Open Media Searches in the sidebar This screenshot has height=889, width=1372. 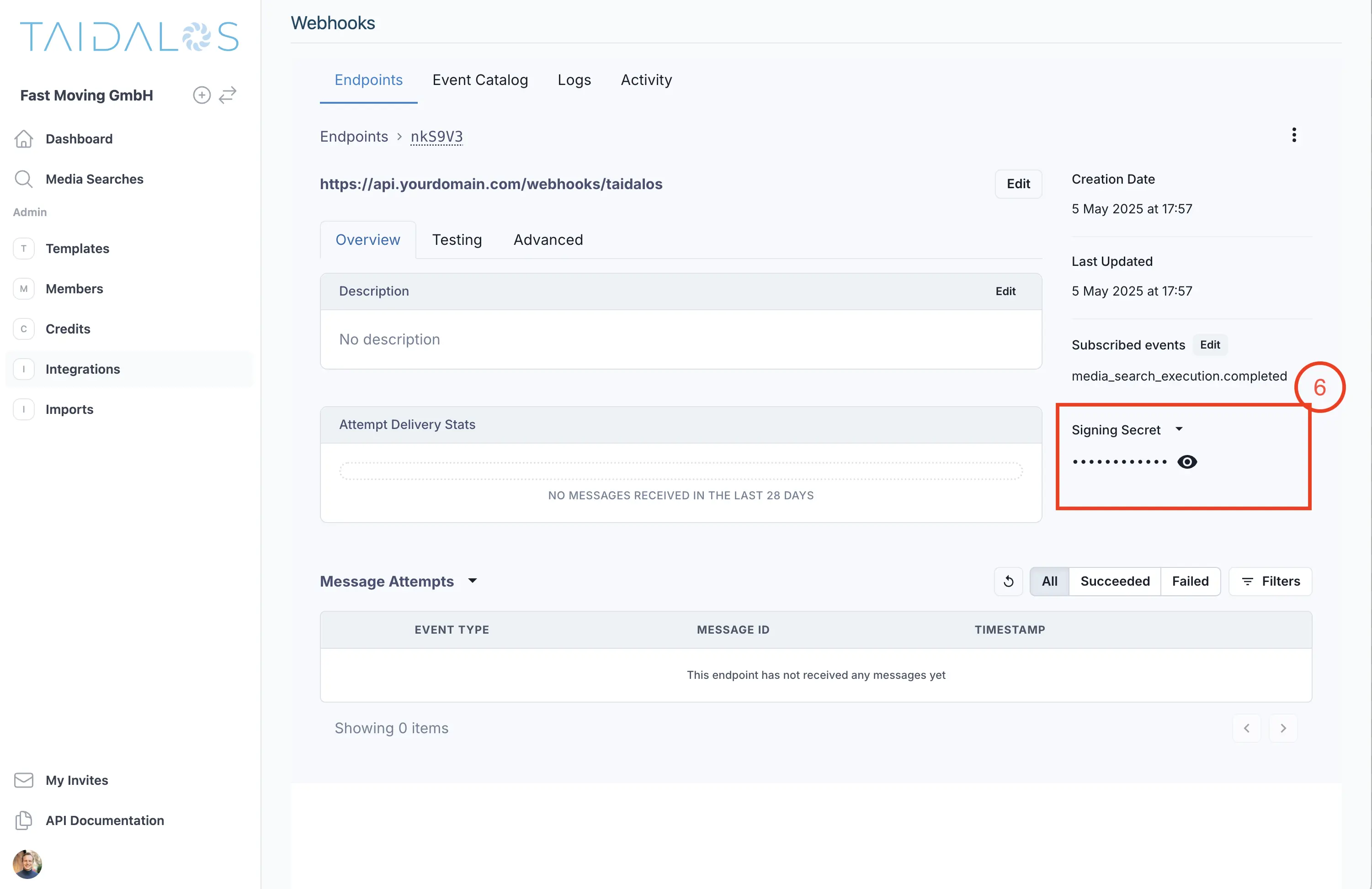(94, 179)
